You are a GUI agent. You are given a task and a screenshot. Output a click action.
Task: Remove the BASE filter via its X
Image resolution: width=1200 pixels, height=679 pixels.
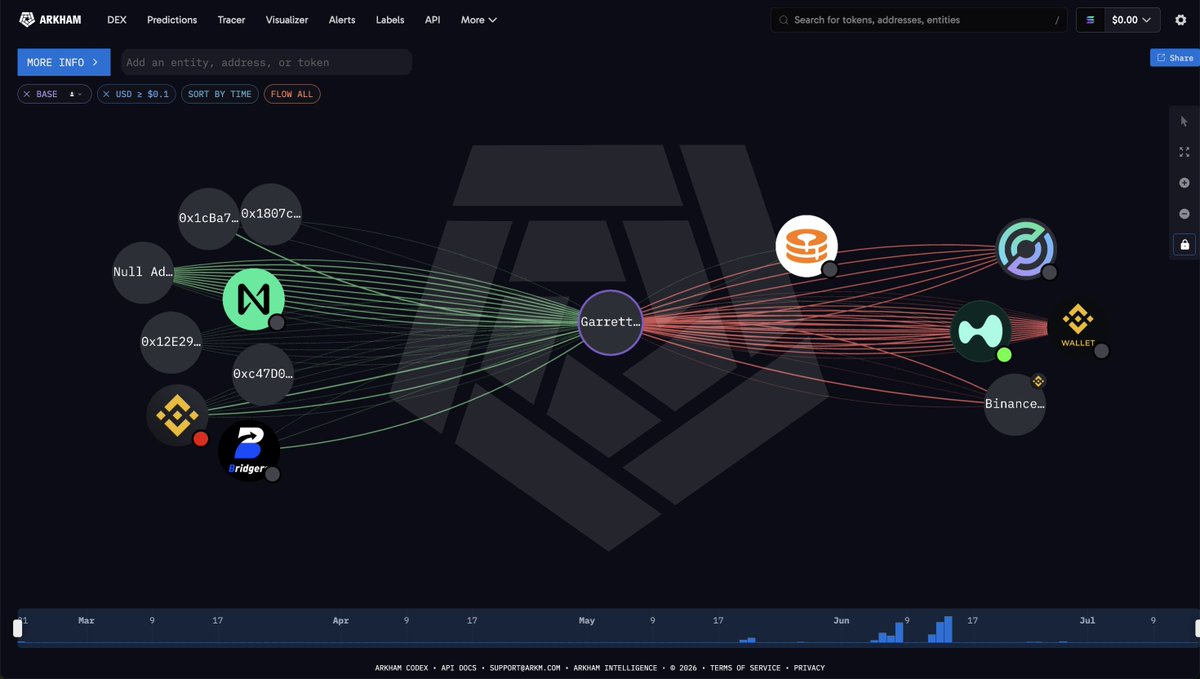click(27, 94)
